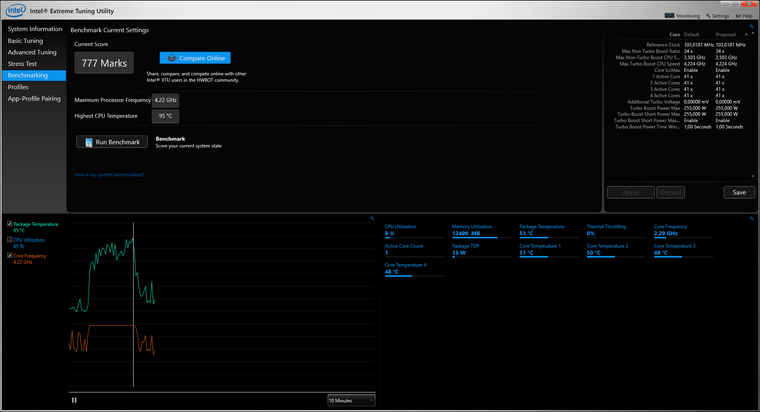This screenshot has width=760, height=412.
Task: Select the Package TDP monitor
Action: point(481,250)
